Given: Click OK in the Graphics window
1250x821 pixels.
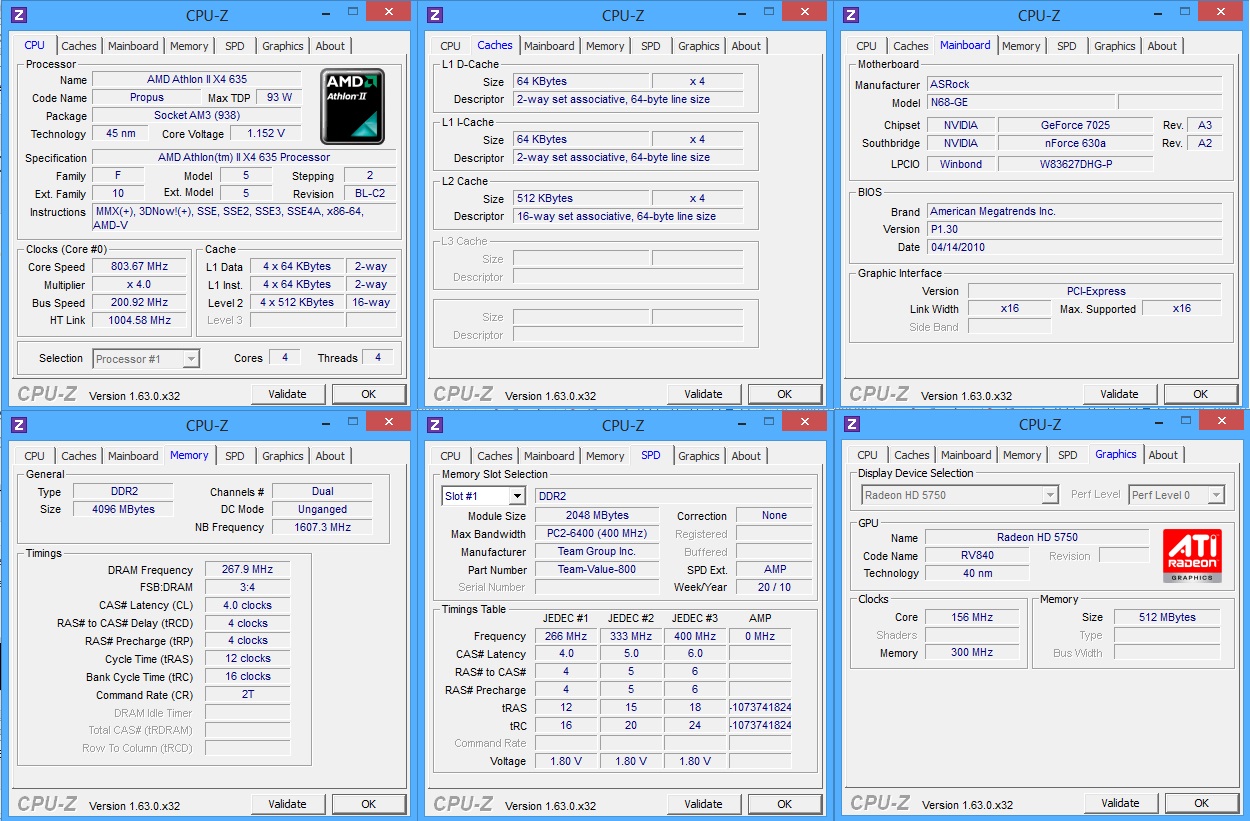Looking at the screenshot, I should point(1202,803).
